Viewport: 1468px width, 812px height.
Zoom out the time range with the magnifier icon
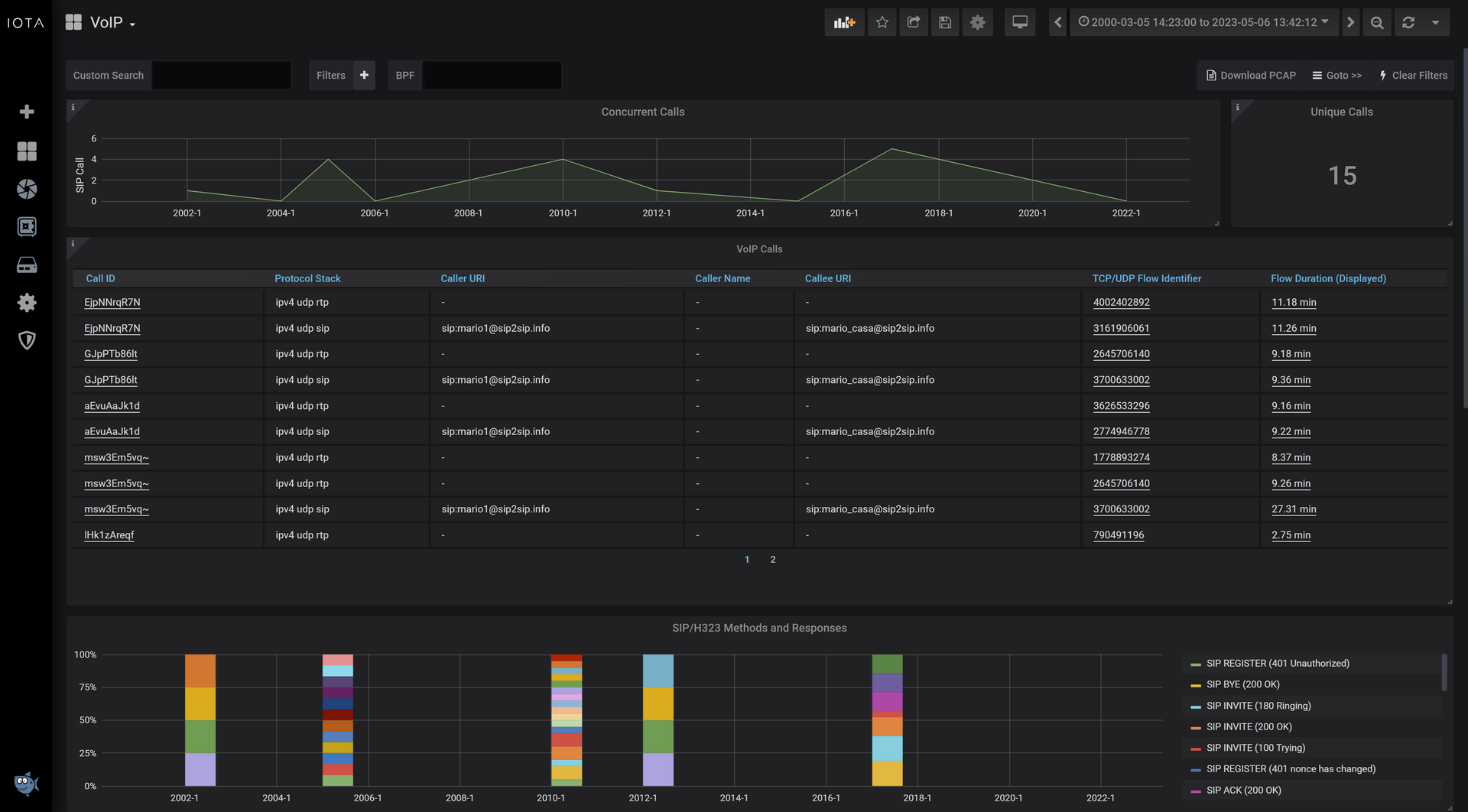point(1377,22)
